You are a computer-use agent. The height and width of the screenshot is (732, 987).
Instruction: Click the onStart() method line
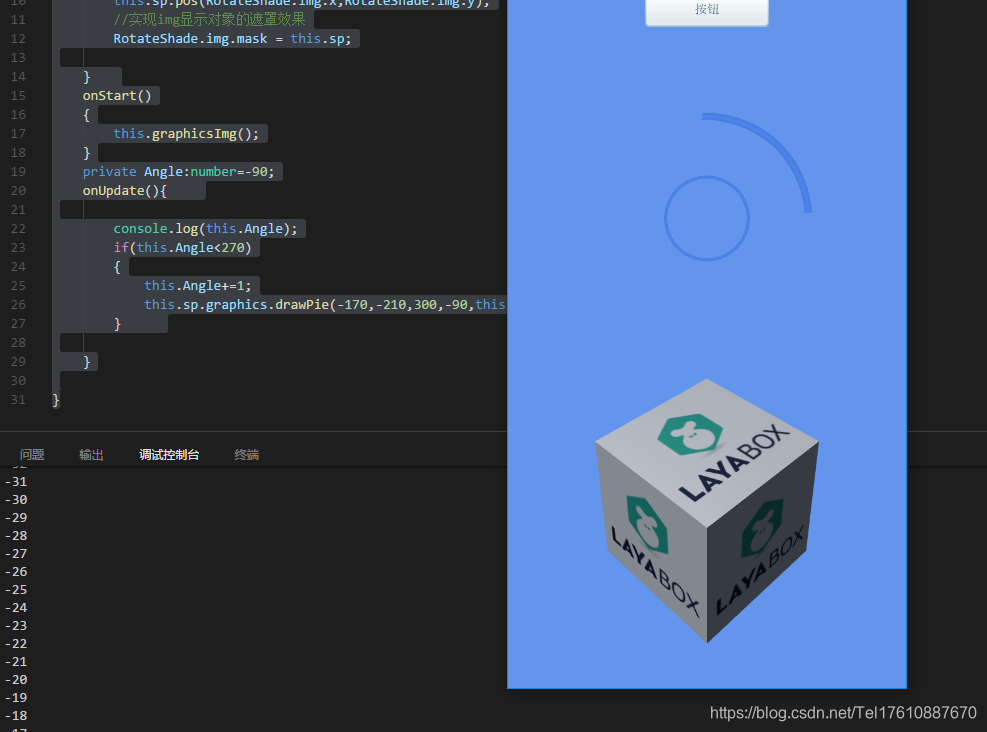coord(117,96)
